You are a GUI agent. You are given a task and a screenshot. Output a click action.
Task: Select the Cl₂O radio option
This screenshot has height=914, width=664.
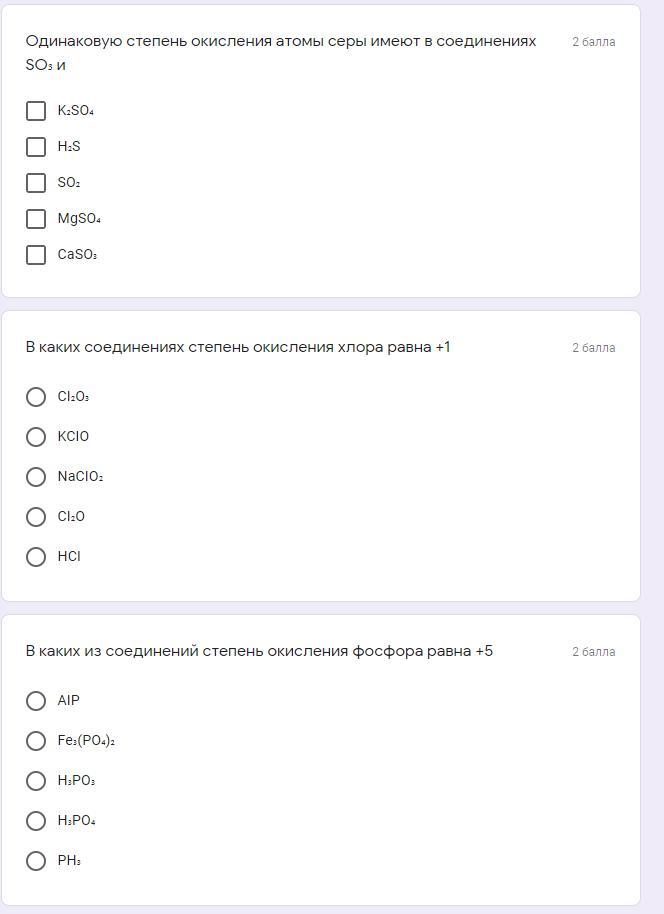pos(36,516)
